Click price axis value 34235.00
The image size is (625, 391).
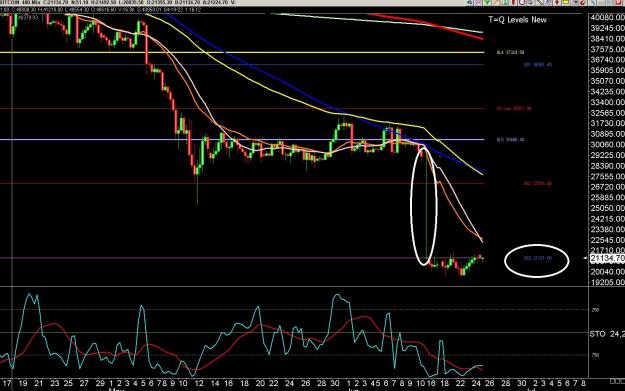607,92
